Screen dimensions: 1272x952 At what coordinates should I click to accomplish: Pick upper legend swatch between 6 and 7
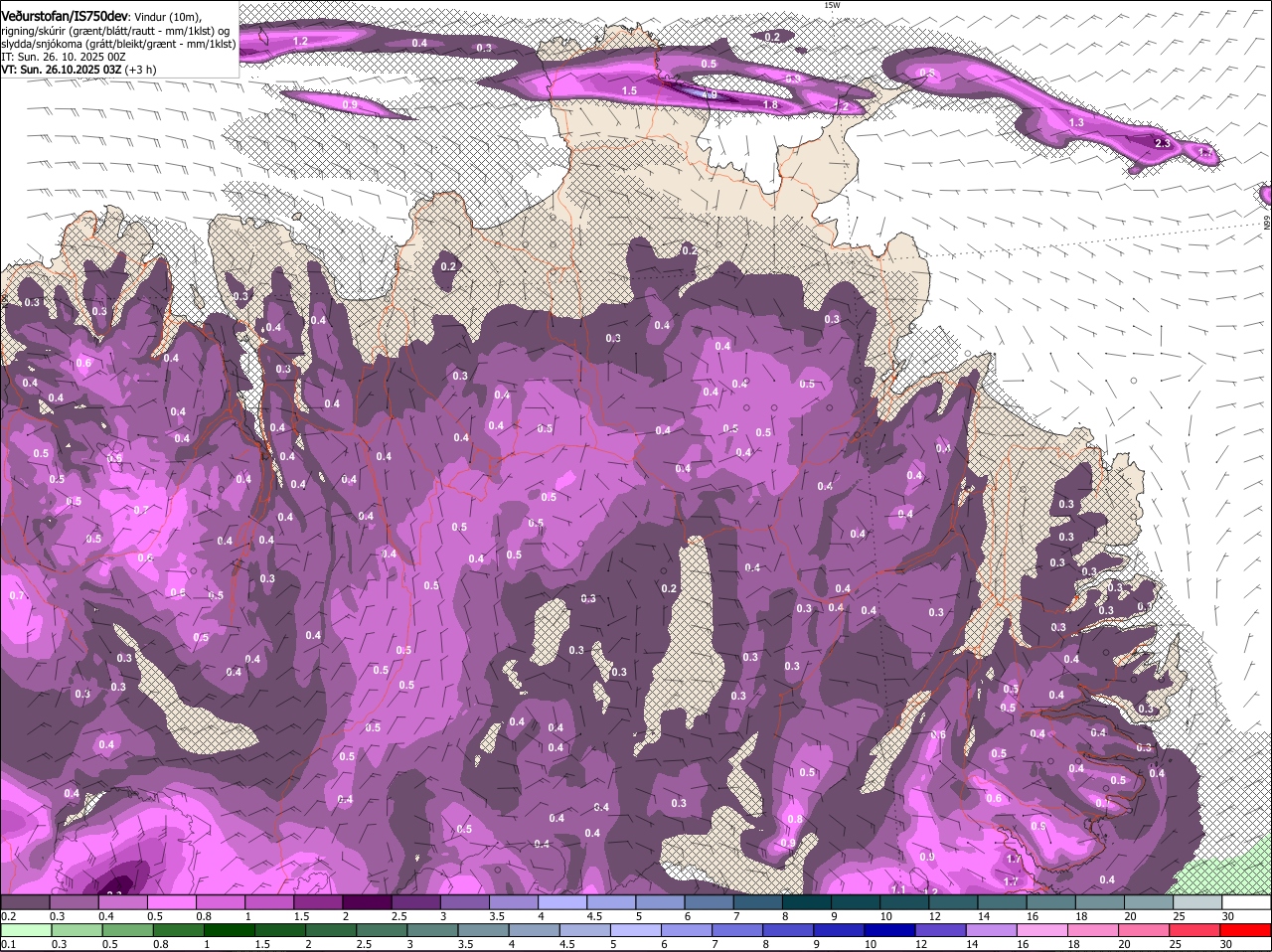tap(709, 902)
